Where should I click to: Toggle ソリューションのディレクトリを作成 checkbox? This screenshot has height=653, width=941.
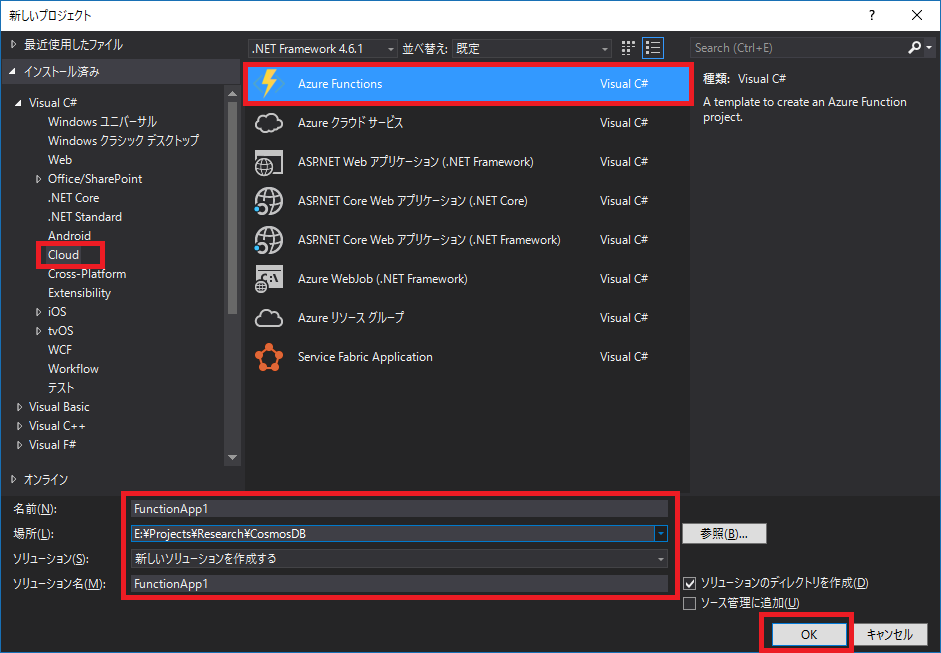tap(690, 583)
